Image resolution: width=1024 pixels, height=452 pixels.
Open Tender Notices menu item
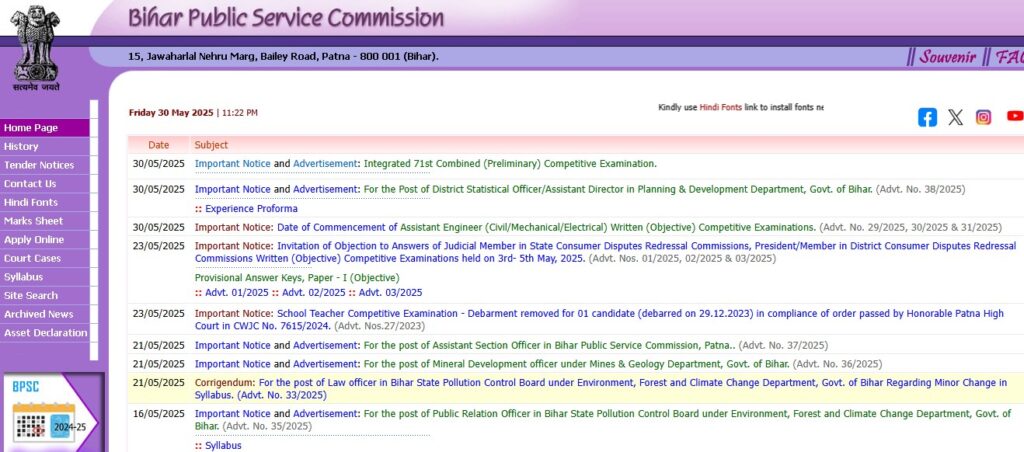44,165
